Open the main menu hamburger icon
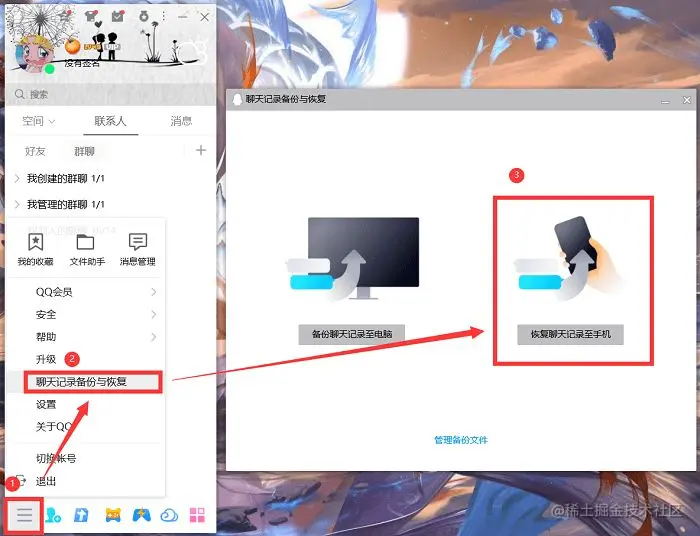 [25, 515]
